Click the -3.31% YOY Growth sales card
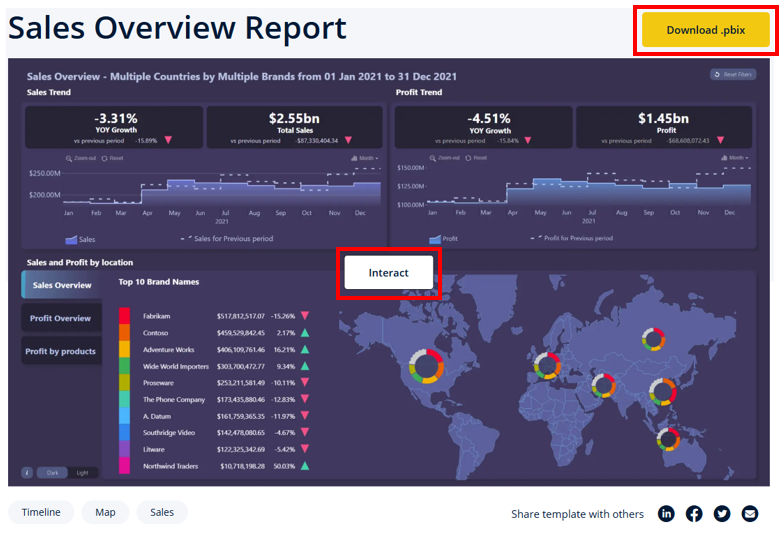The height and width of the screenshot is (542, 782). (x=114, y=127)
